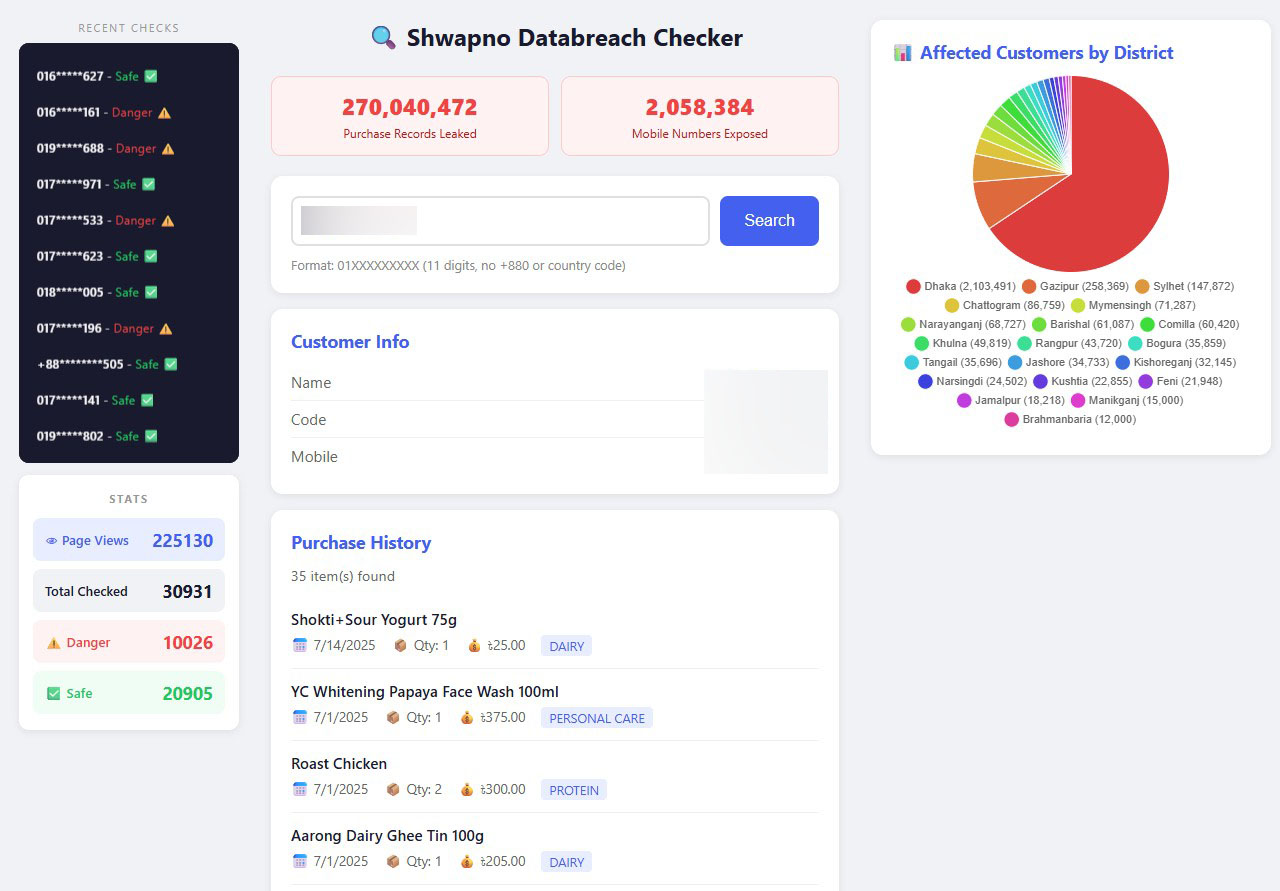
Task: Click the magnifier icon beside Shwapno Databreach Checker
Action: [384, 38]
